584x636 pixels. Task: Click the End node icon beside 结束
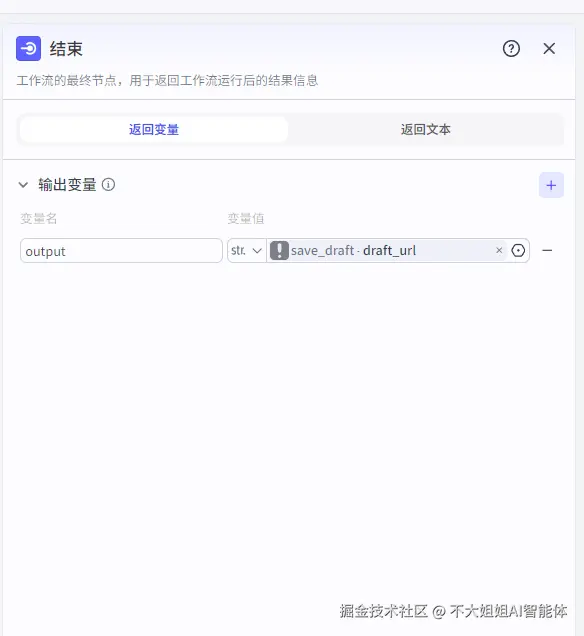[28, 48]
